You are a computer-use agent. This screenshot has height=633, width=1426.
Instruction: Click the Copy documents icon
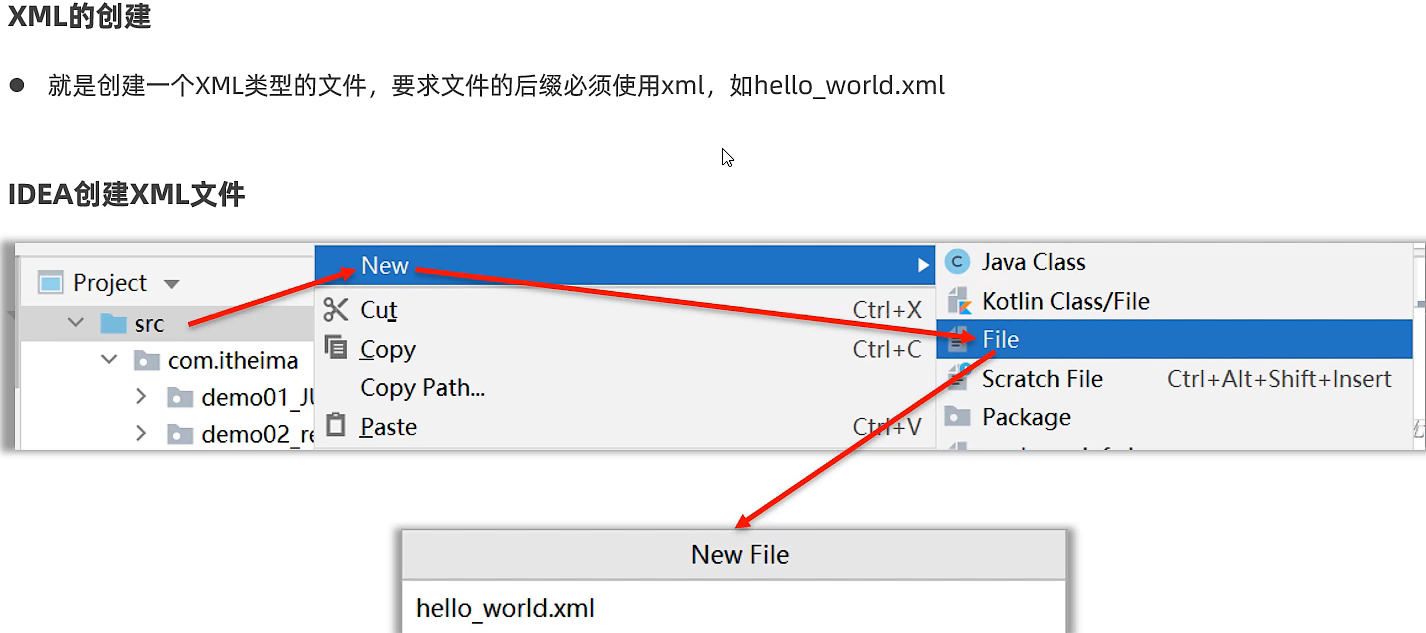[x=336, y=348]
